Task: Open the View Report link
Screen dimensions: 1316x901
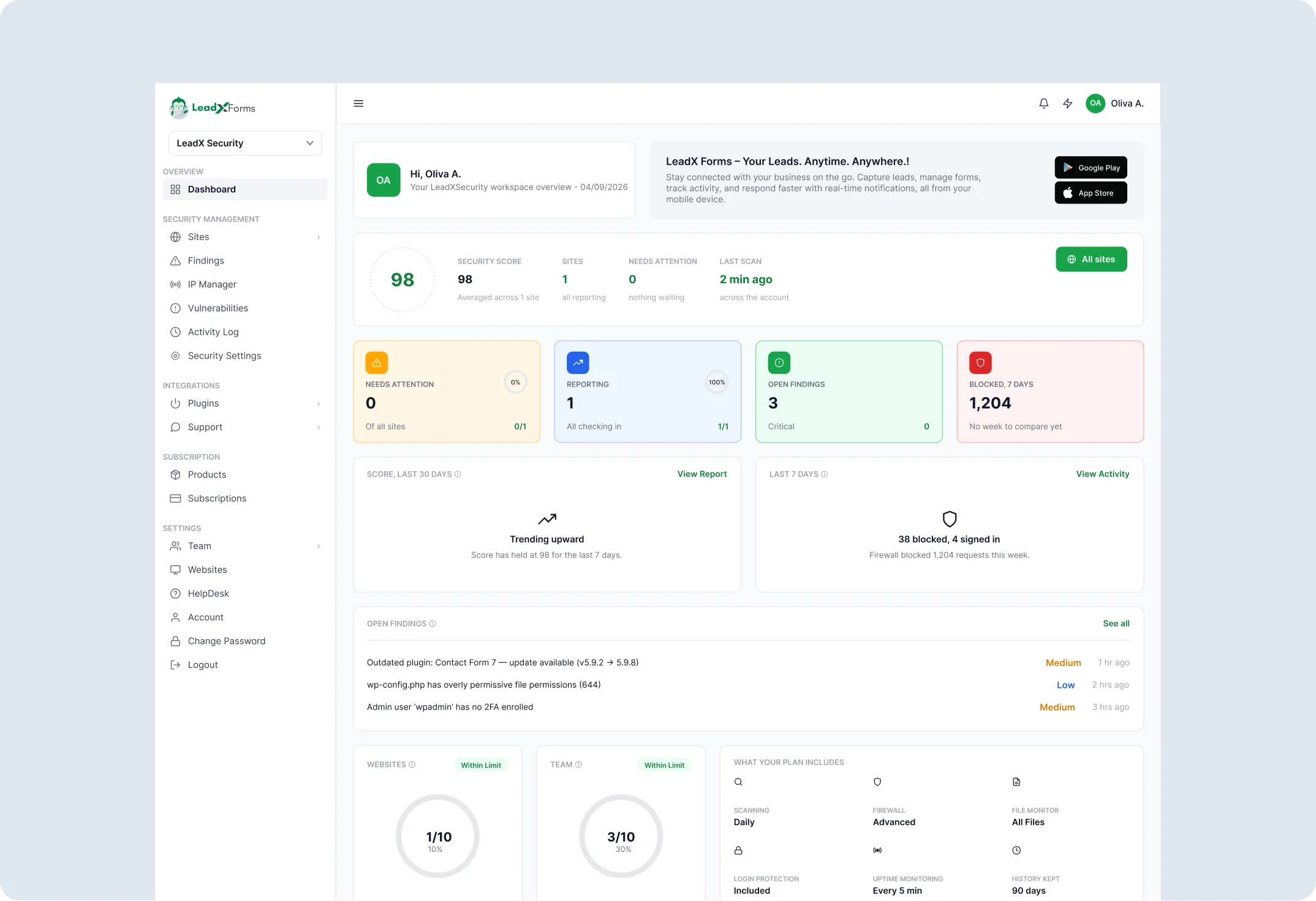Action: 702,474
